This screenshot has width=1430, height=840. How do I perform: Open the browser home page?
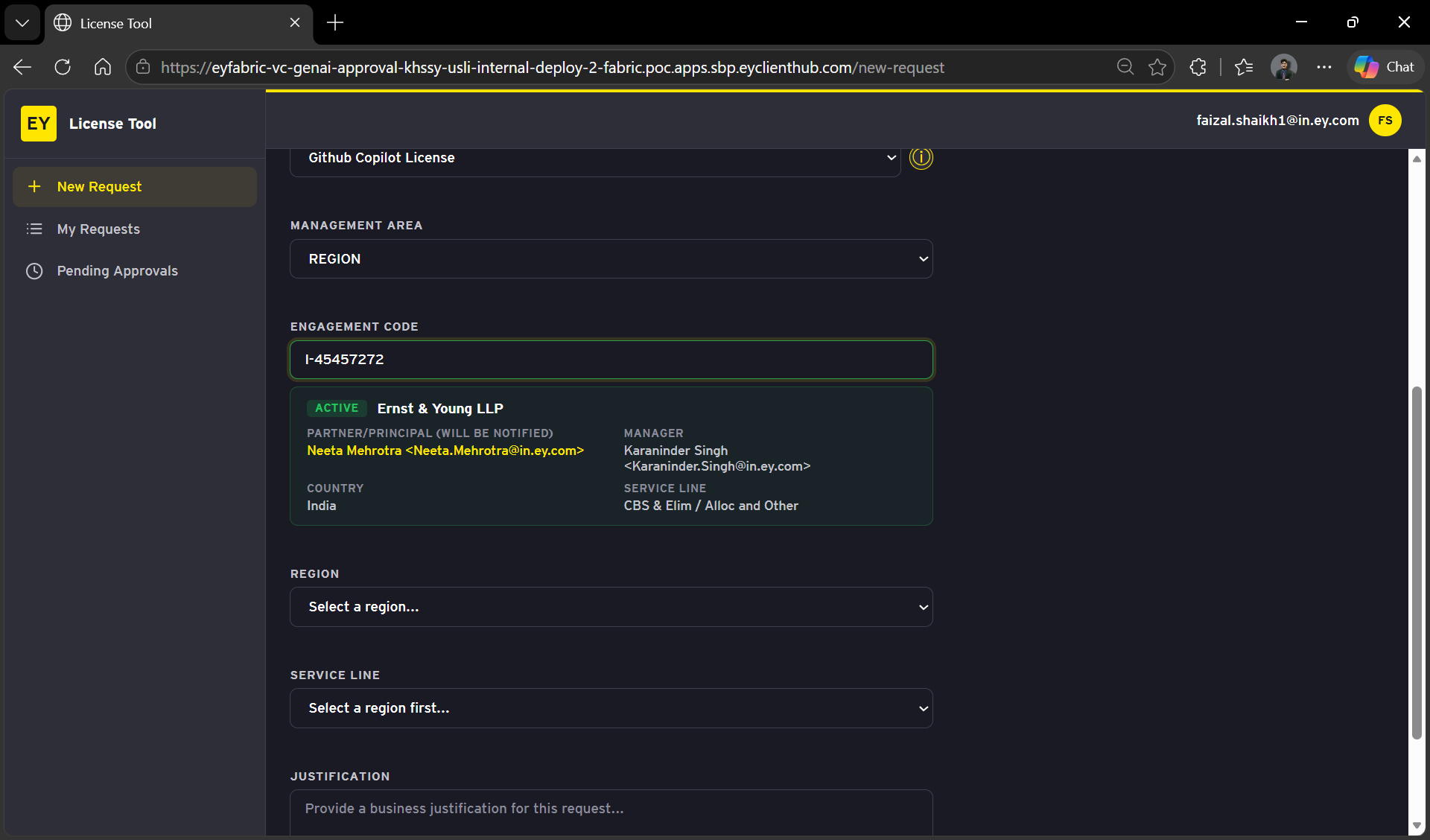(x=103, y=67)
